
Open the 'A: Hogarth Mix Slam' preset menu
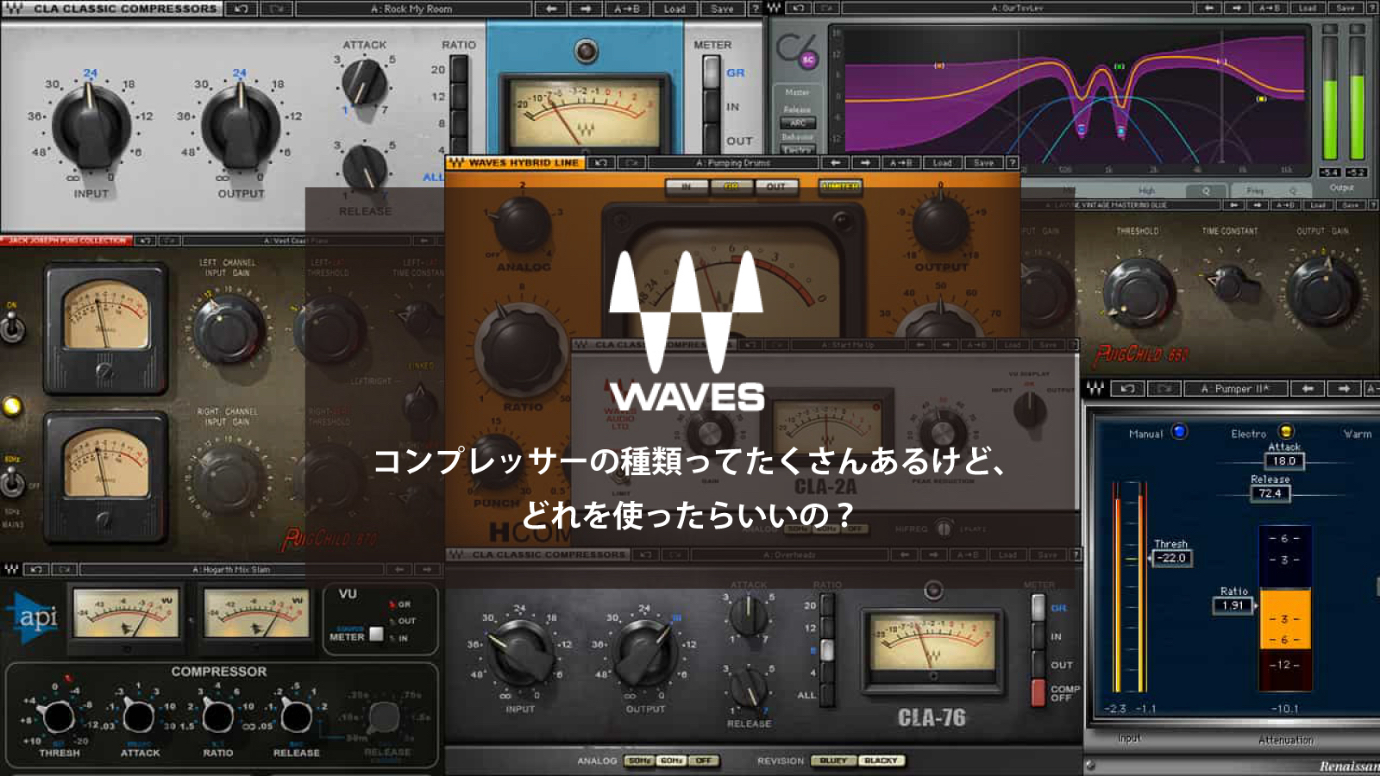click(x=230, y=570)
